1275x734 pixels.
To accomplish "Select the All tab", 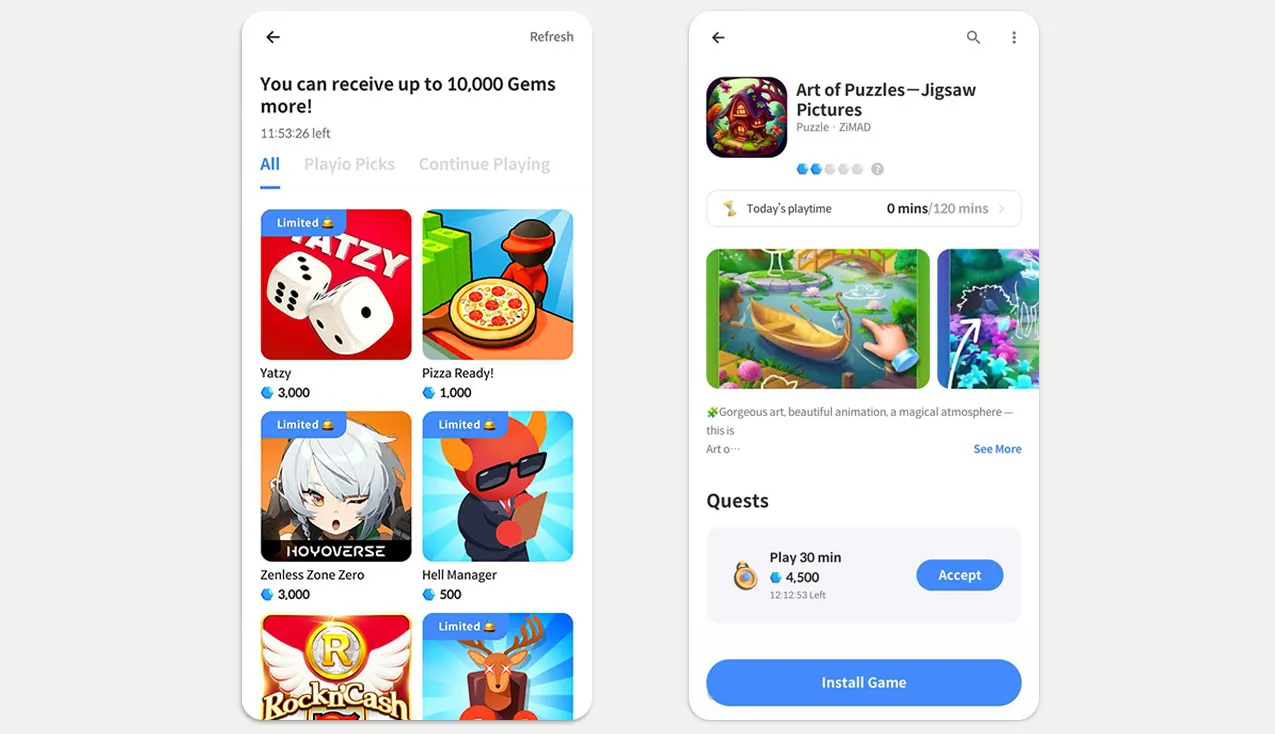I will (270, 164).
